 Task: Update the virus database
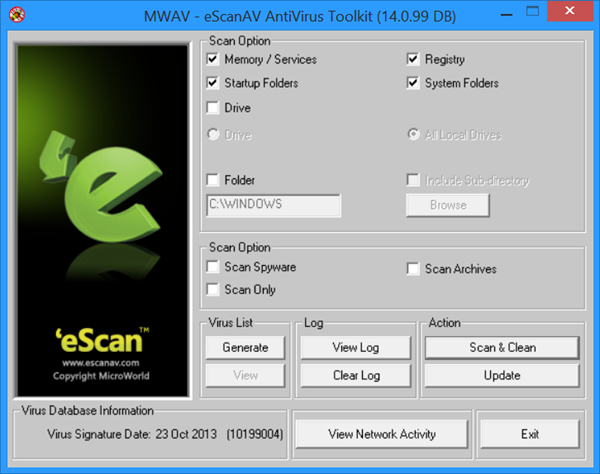[502, 375]
